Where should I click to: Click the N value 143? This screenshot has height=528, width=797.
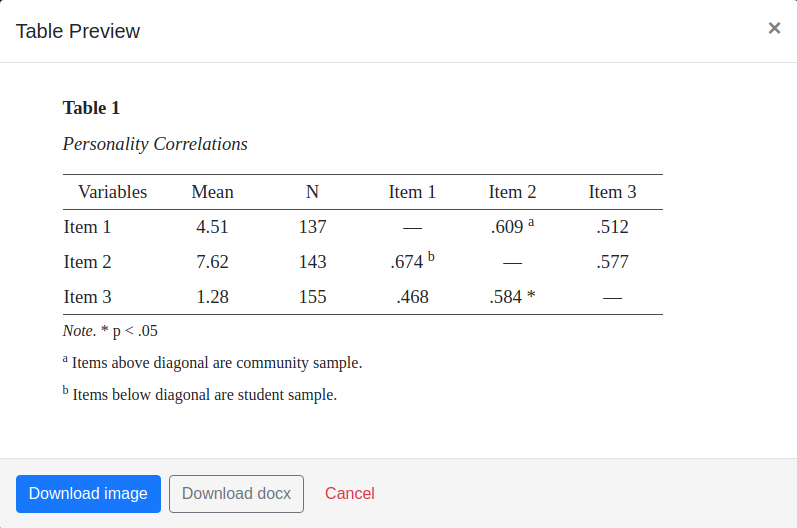[x=313, y=262]
